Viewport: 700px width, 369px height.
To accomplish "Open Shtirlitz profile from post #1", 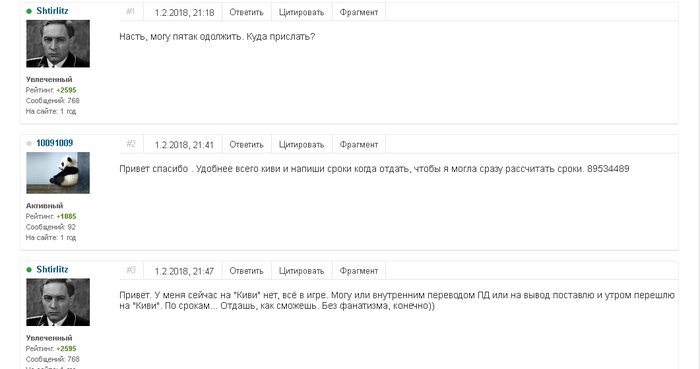I will 52,11.
